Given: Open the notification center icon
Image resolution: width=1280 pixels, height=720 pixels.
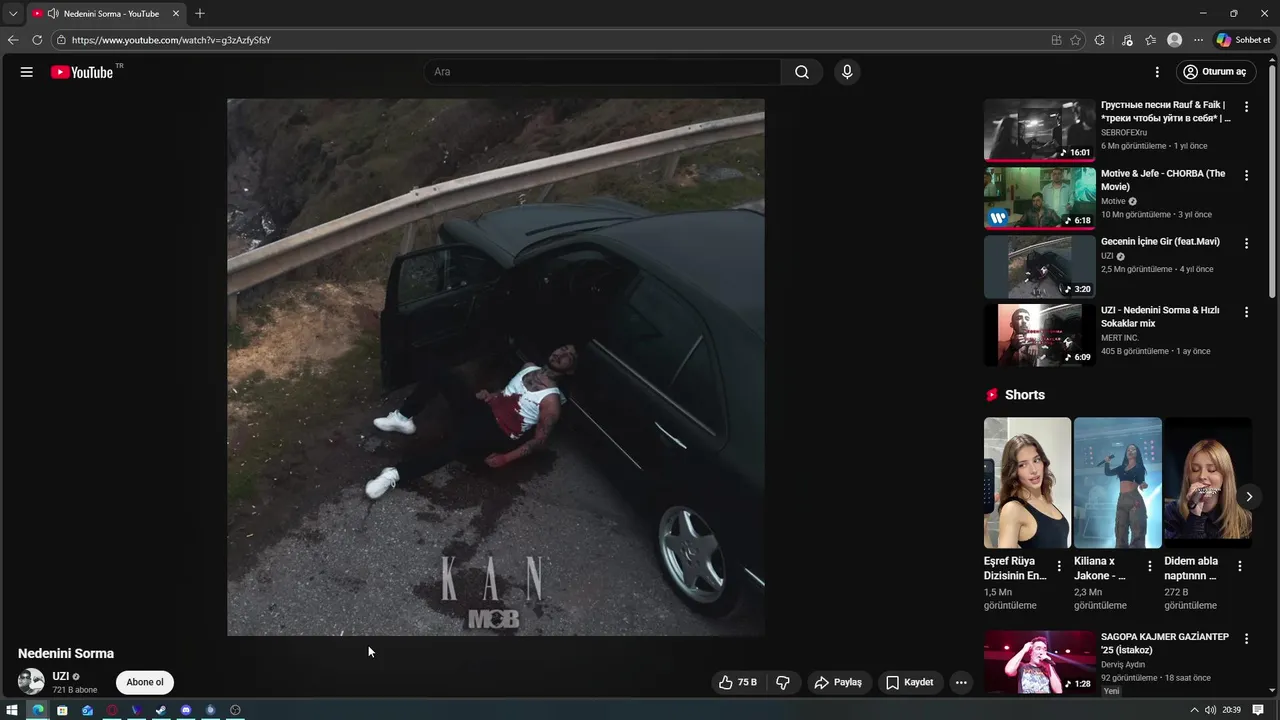Looking at the screenshot, I should pyautogui.click(x=1258, y=710).
